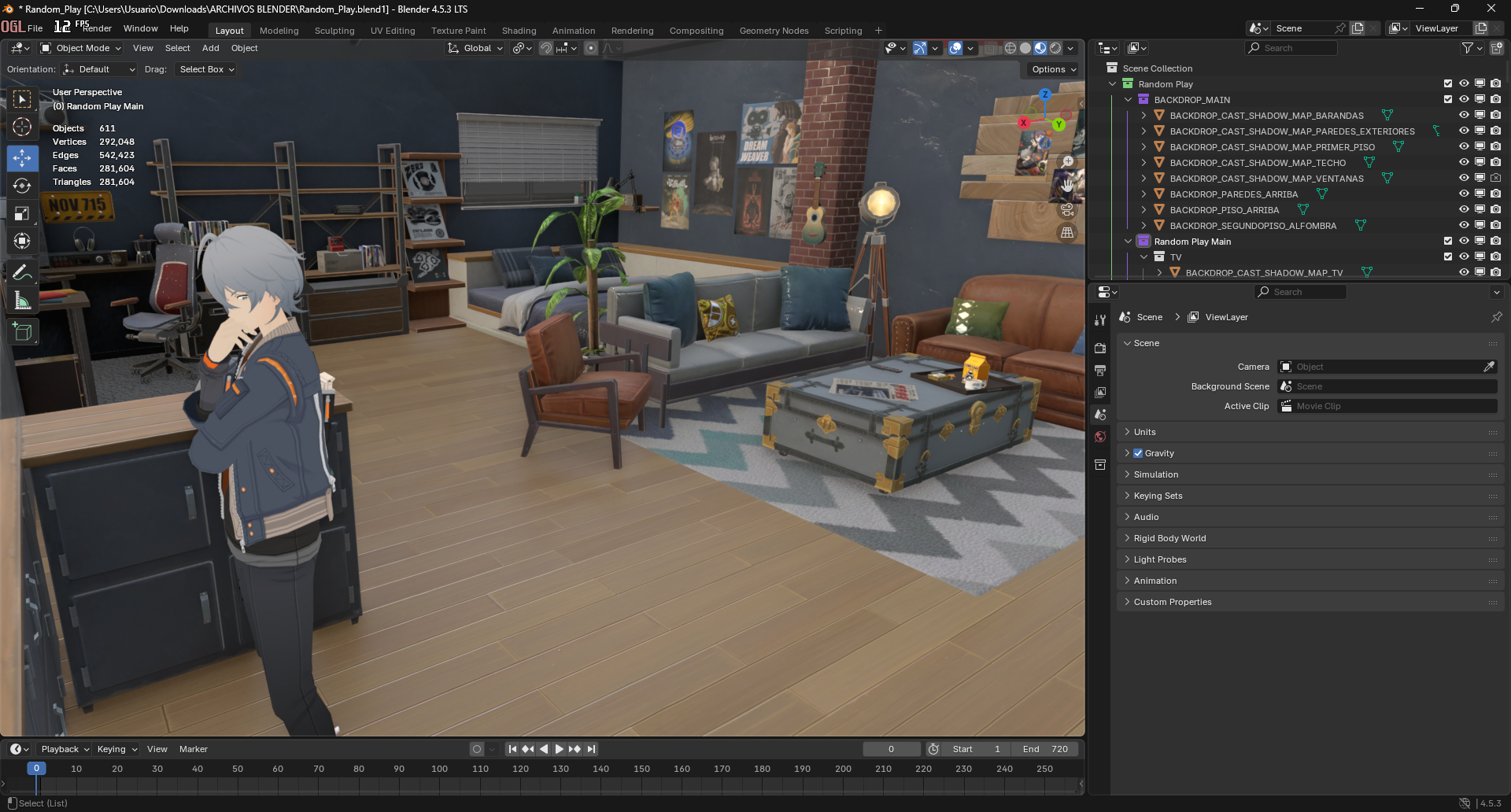Click the End frame field
Image resolution: width=1511 pixels, height=812 pixels.
(x=1045, y=749)
